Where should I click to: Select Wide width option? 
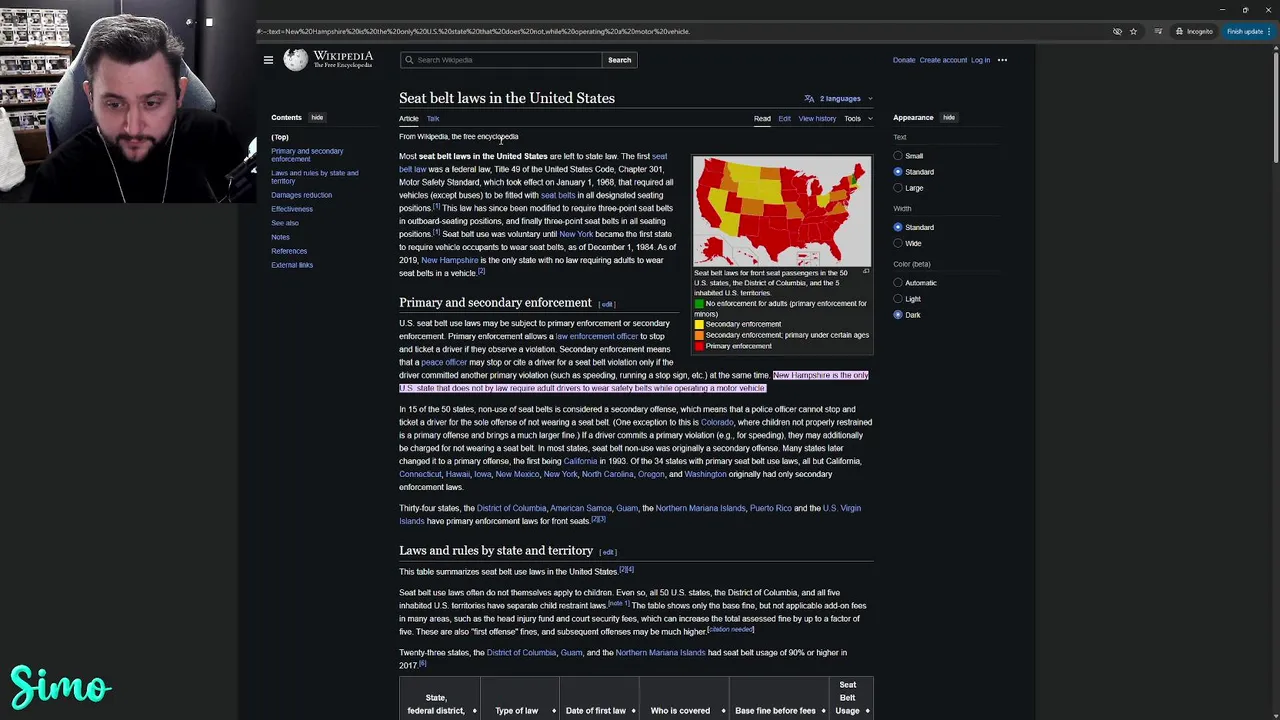coord(898,243)
